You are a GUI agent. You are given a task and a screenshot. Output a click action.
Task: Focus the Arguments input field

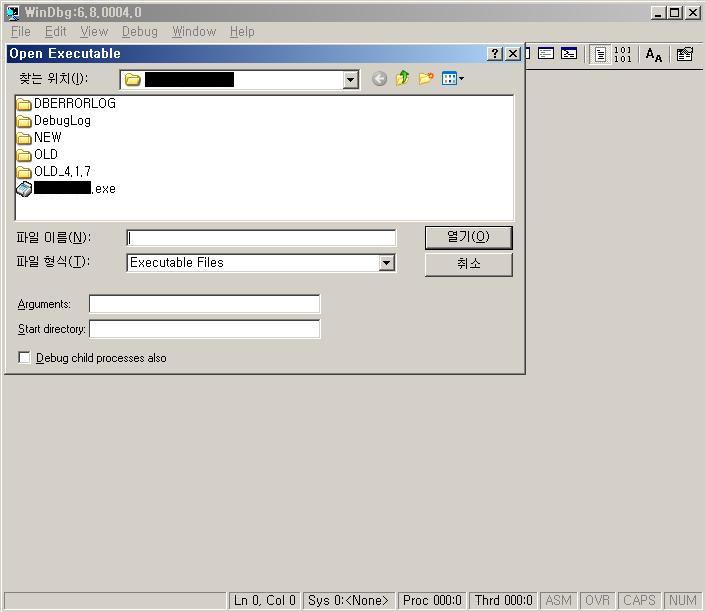pos(205,304)
